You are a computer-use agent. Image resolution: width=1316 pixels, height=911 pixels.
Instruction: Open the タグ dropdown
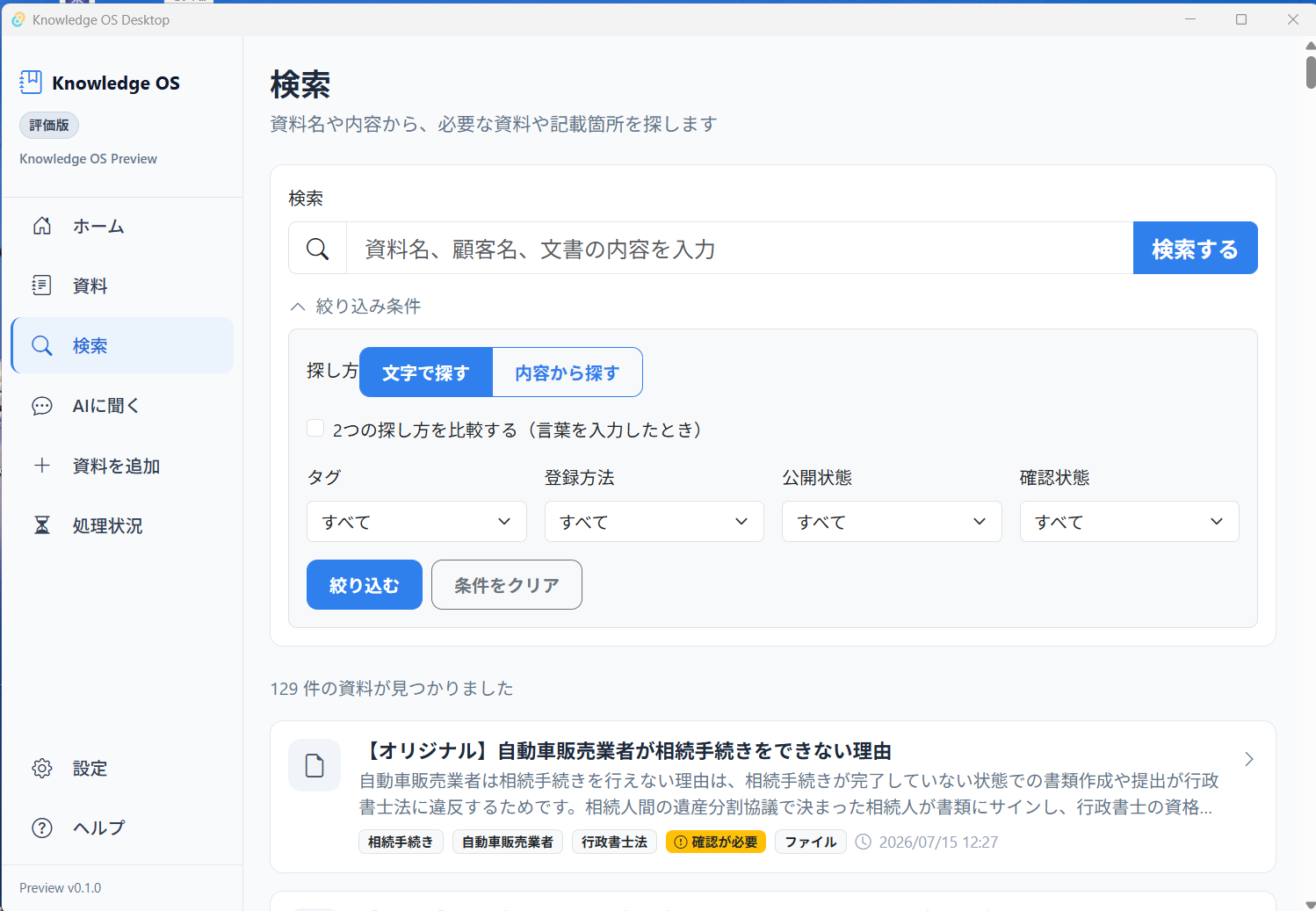416,522
